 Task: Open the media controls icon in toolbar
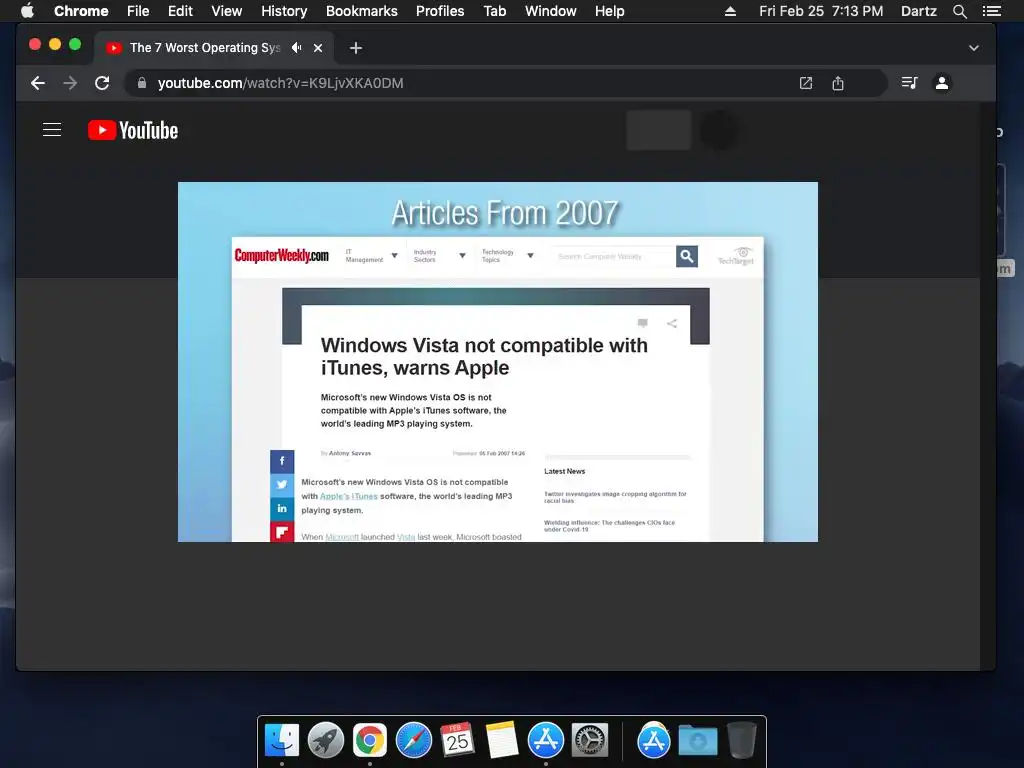909,83
